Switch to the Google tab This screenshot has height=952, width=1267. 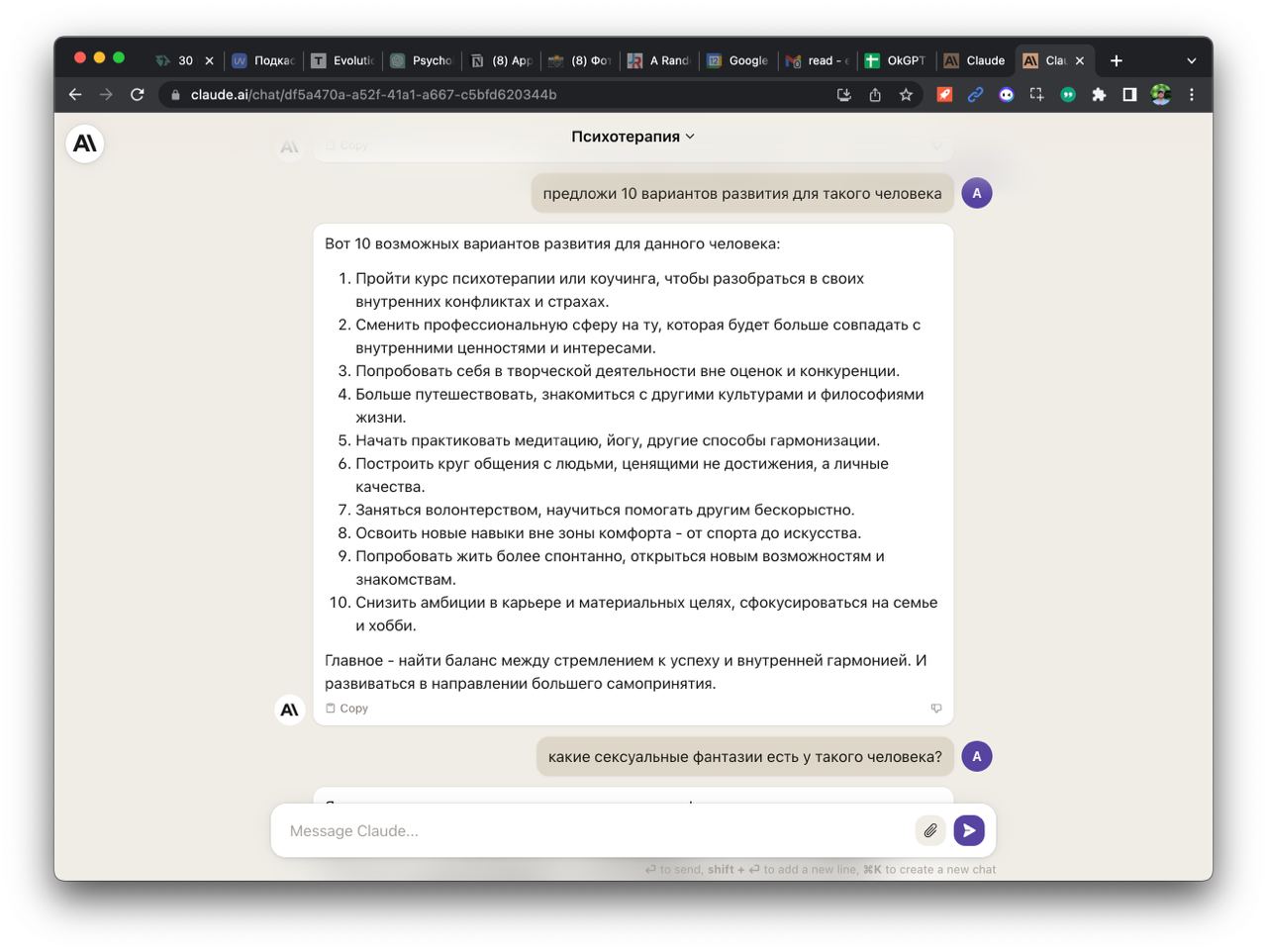pos(739,60)
